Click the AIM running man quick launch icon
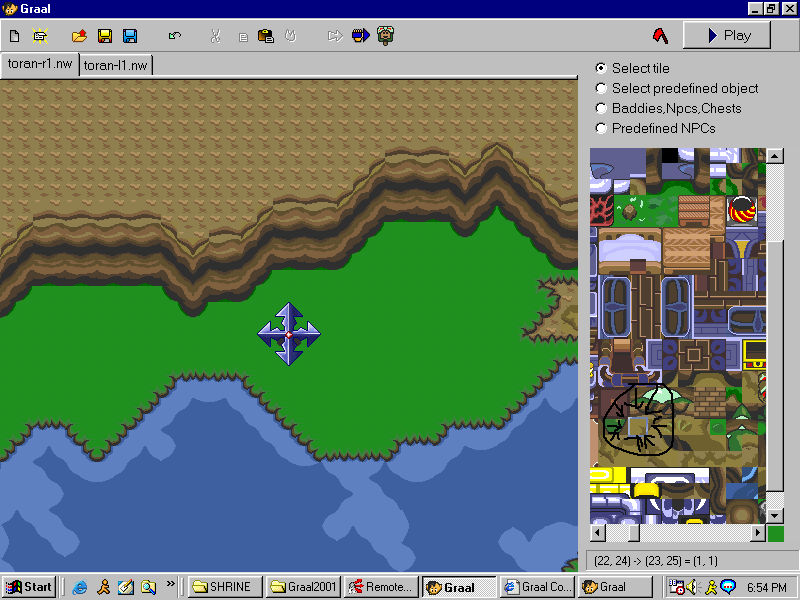The height and width of the screenshot is (600, 800). pos(104,587)
